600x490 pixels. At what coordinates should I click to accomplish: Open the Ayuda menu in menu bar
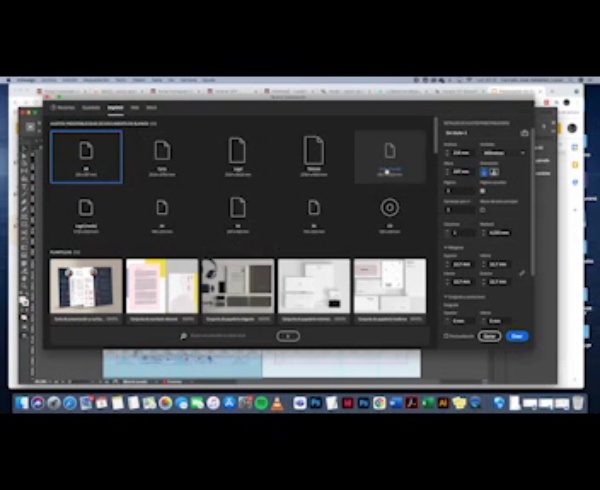click(x=209, y=80)
